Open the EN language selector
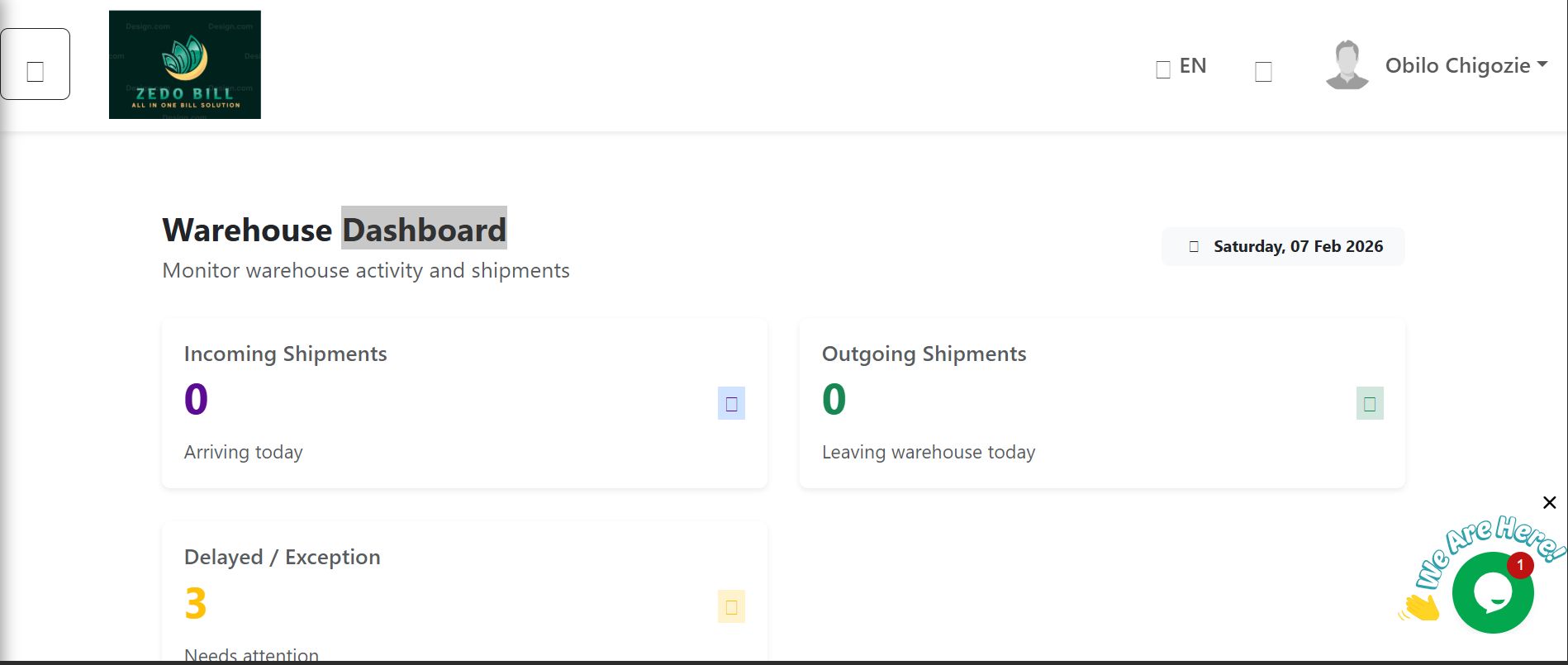 pyautogui.click(x=1192, y=66)
